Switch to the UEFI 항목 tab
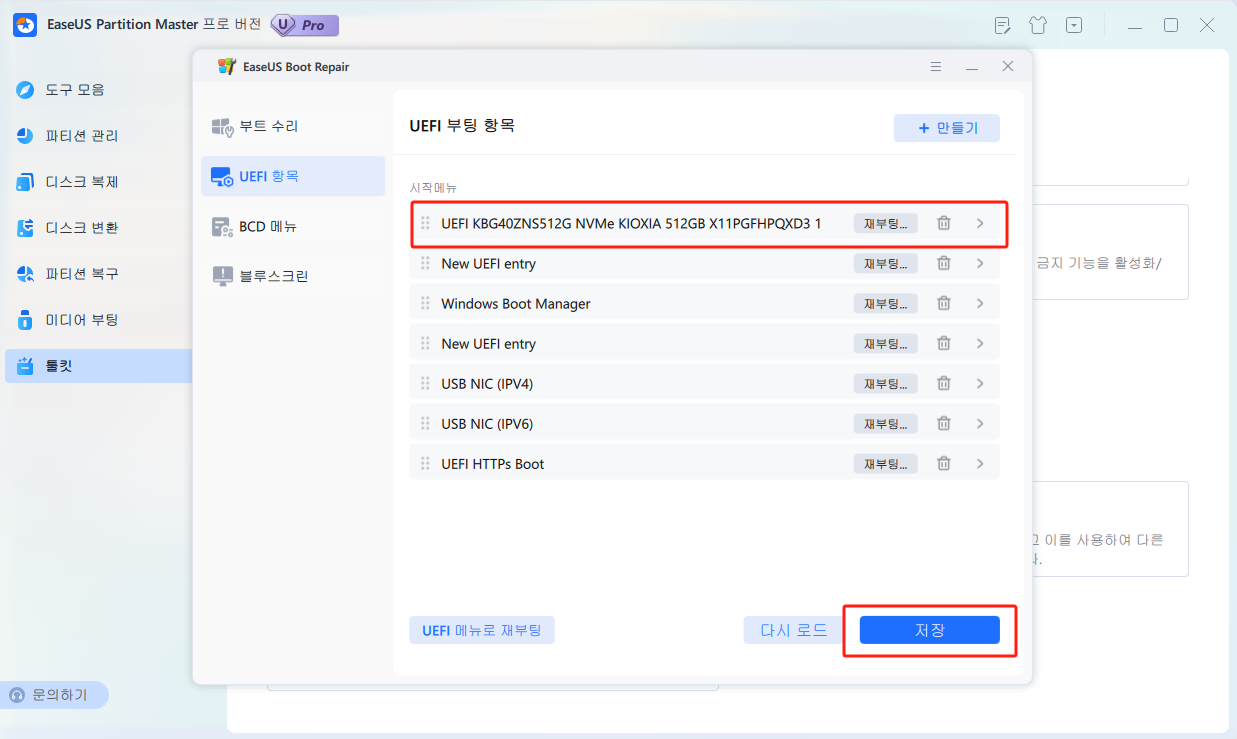1237x739 pixels. coord(293,176)
